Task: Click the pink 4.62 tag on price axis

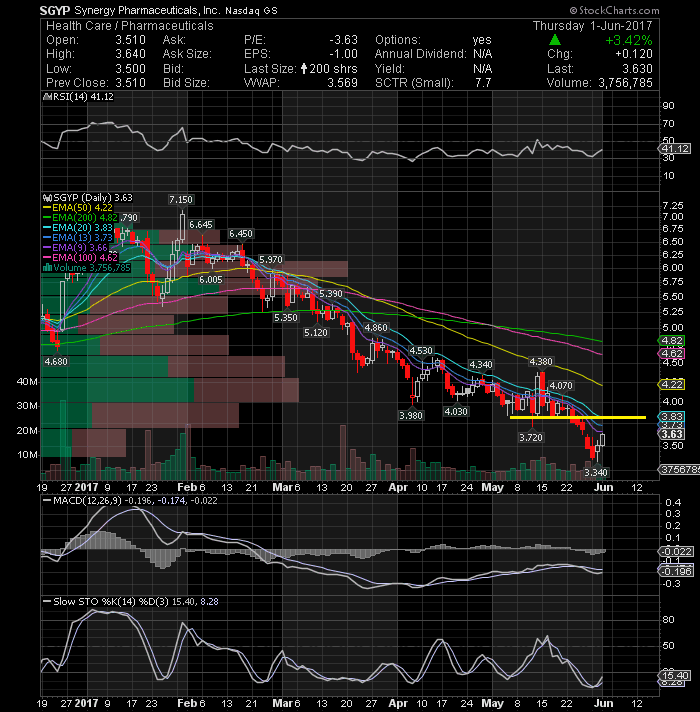Action: click(x=671, y=353)
